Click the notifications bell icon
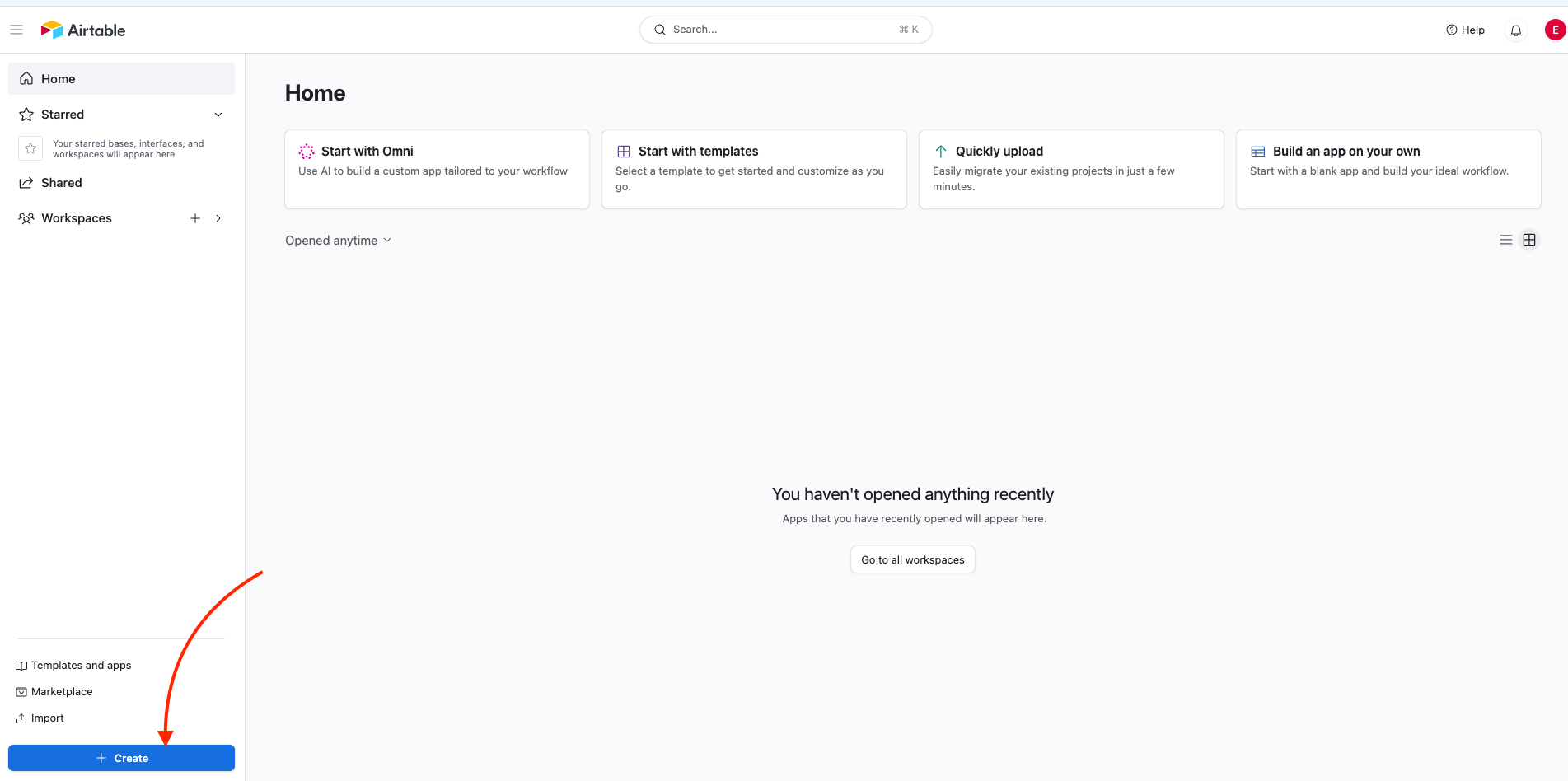Image resolution: width=1568 pixels, height=781 pixels. (1515, 29)
